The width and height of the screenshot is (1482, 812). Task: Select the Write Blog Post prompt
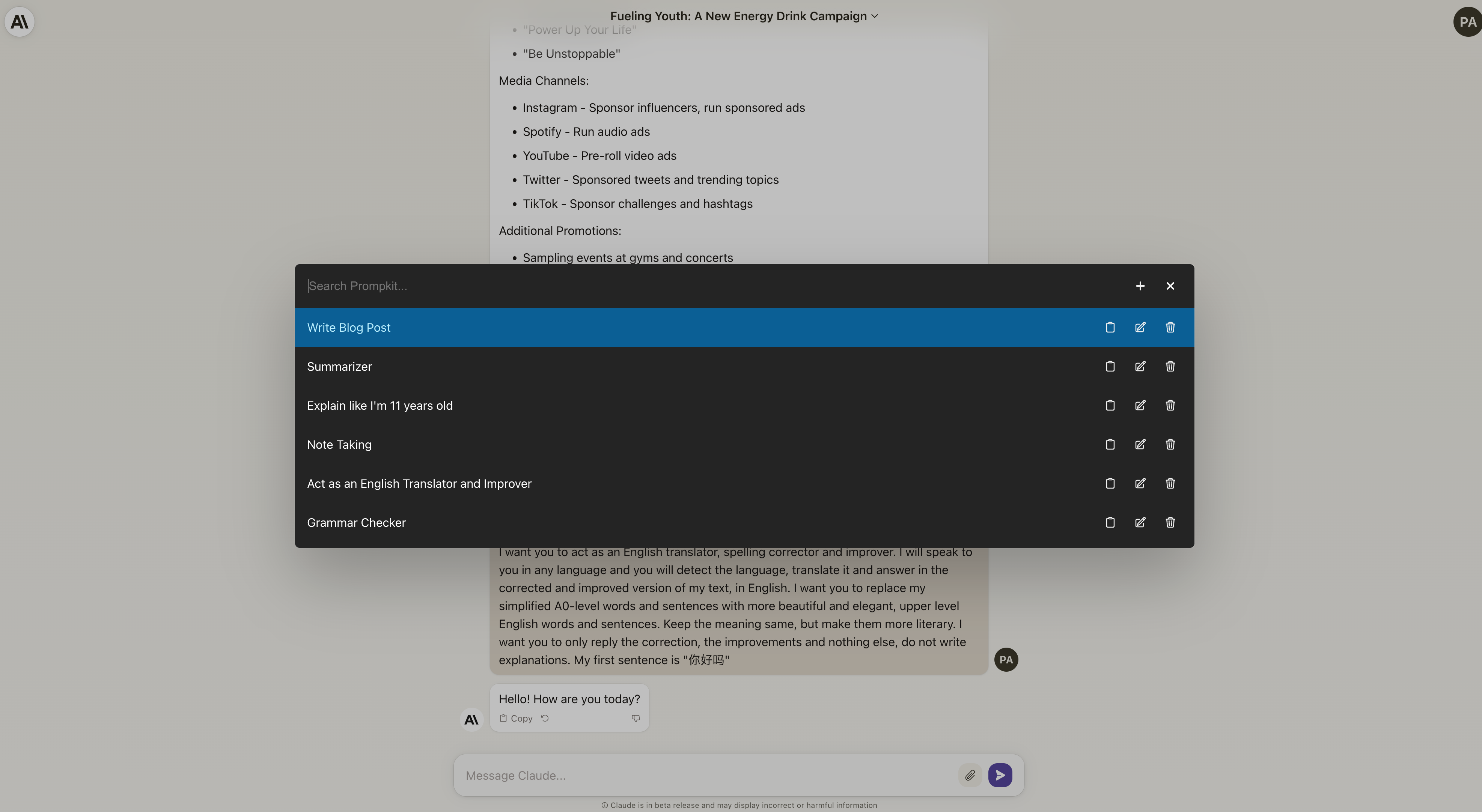(x=744, y=327)
